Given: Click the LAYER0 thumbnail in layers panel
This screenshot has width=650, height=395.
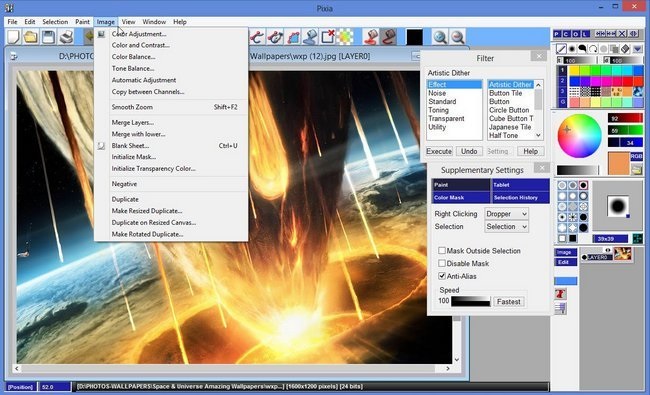Looking at the screenshot, I should (622, 254).
